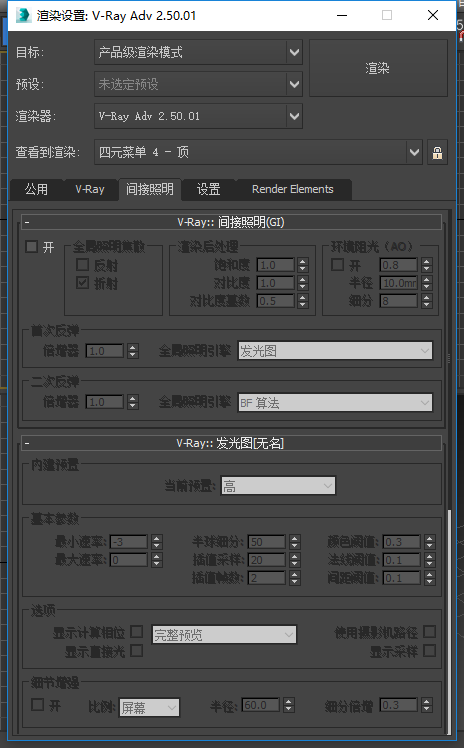
Task: Toggle the 显示计算相位 checkbox
Action: coord(136,632)
